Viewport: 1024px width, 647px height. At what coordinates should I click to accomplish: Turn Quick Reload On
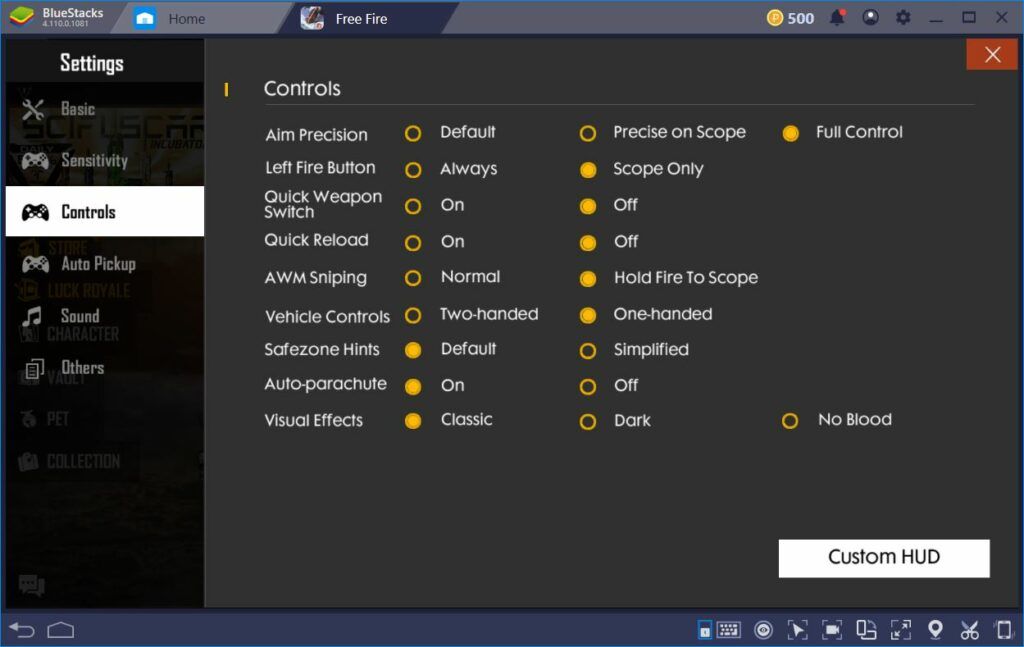(x=413, y=242)
